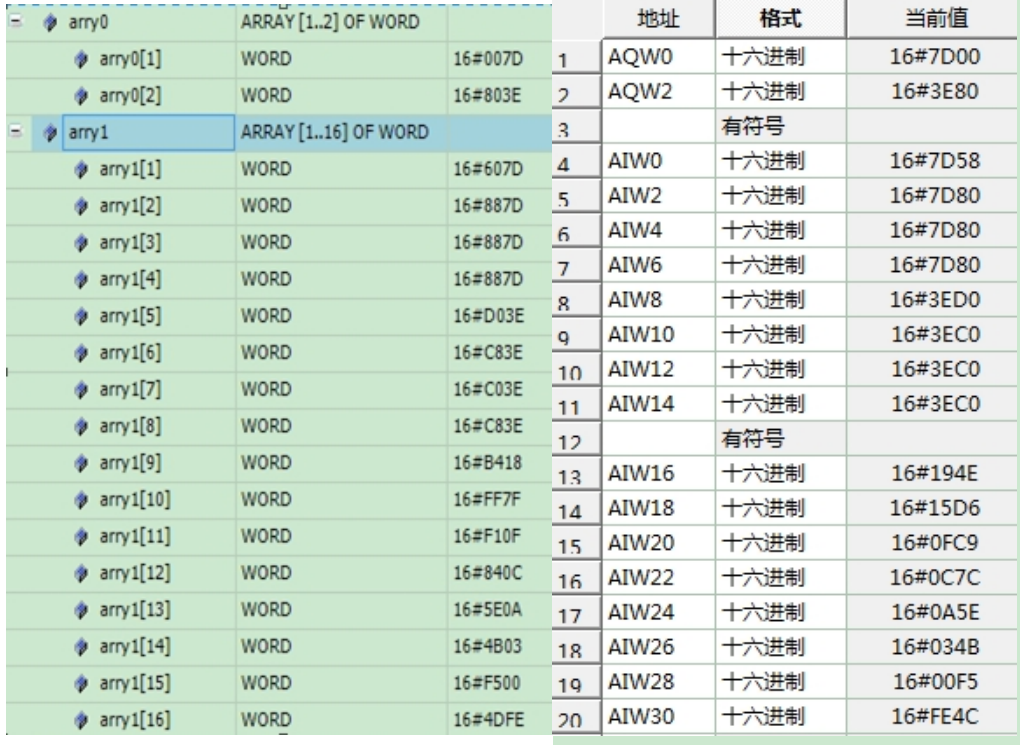Click value 16#3ED0 for AIW8
Image resolution: width=1025 pixels, height=745 pixels.
pos(935,300)
